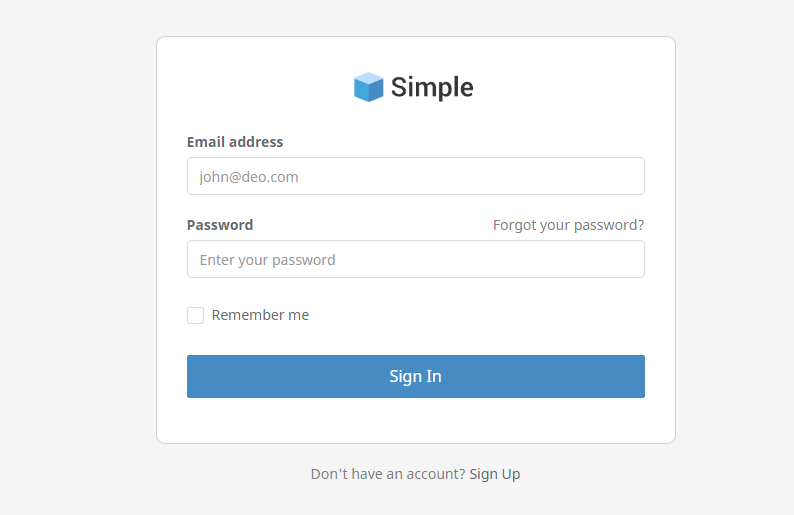794x515 pixels.
Task: Click the Remember me label text
Action: click(x=260, y=315)
